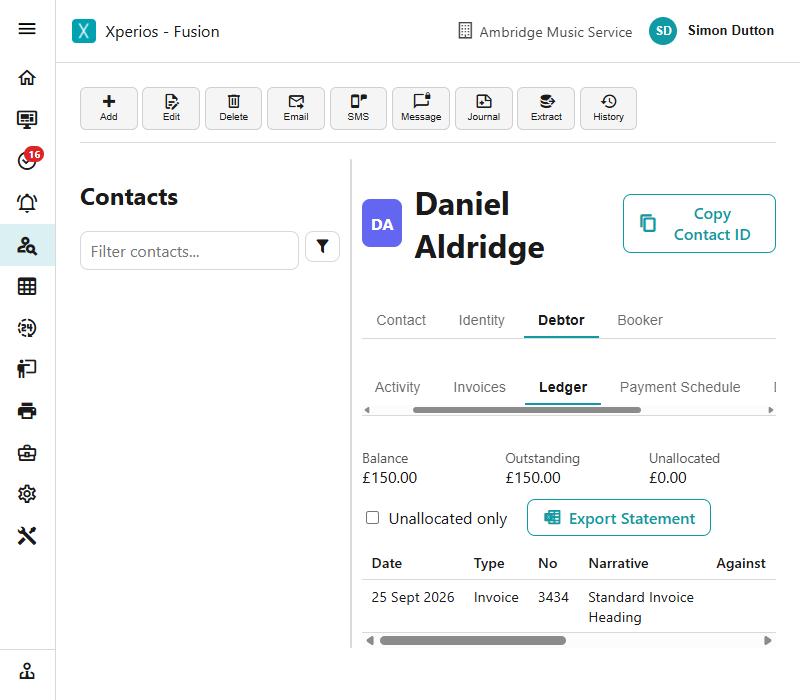Open the 24-hour sidebar icon
The width and height of the screenshot is (800, 700).
click(x=27, y=328)
